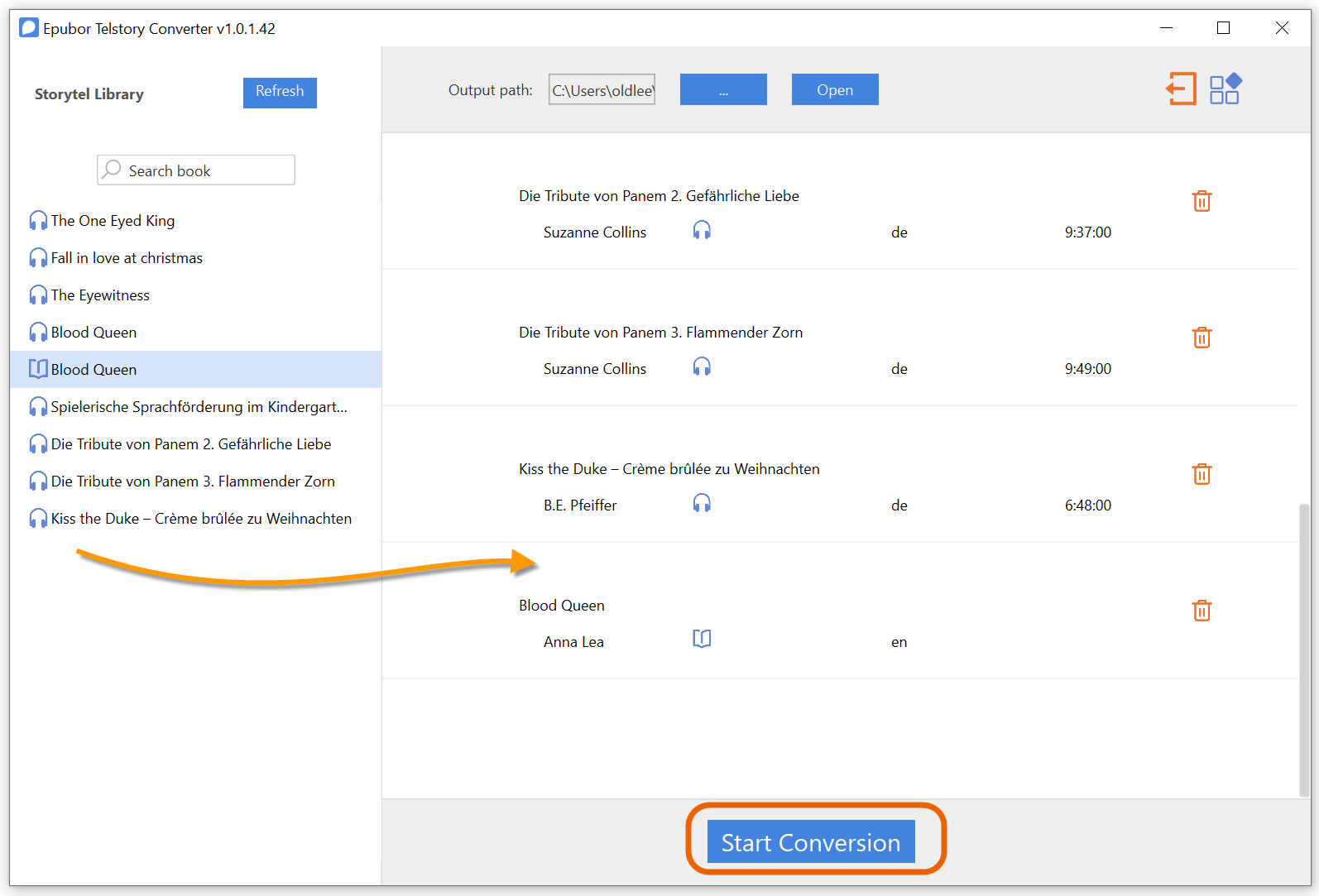Click the Refresh library button

click(x=280, y=93)
